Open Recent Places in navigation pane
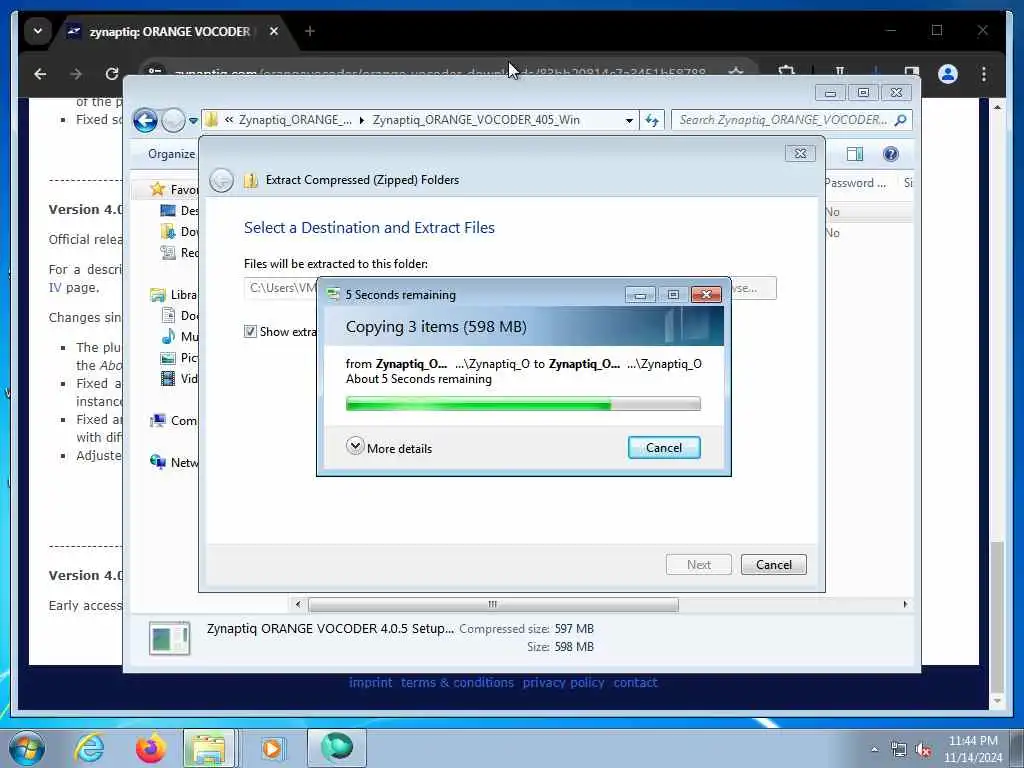This screenshot has height=768, width=1024. coord(180,252)
